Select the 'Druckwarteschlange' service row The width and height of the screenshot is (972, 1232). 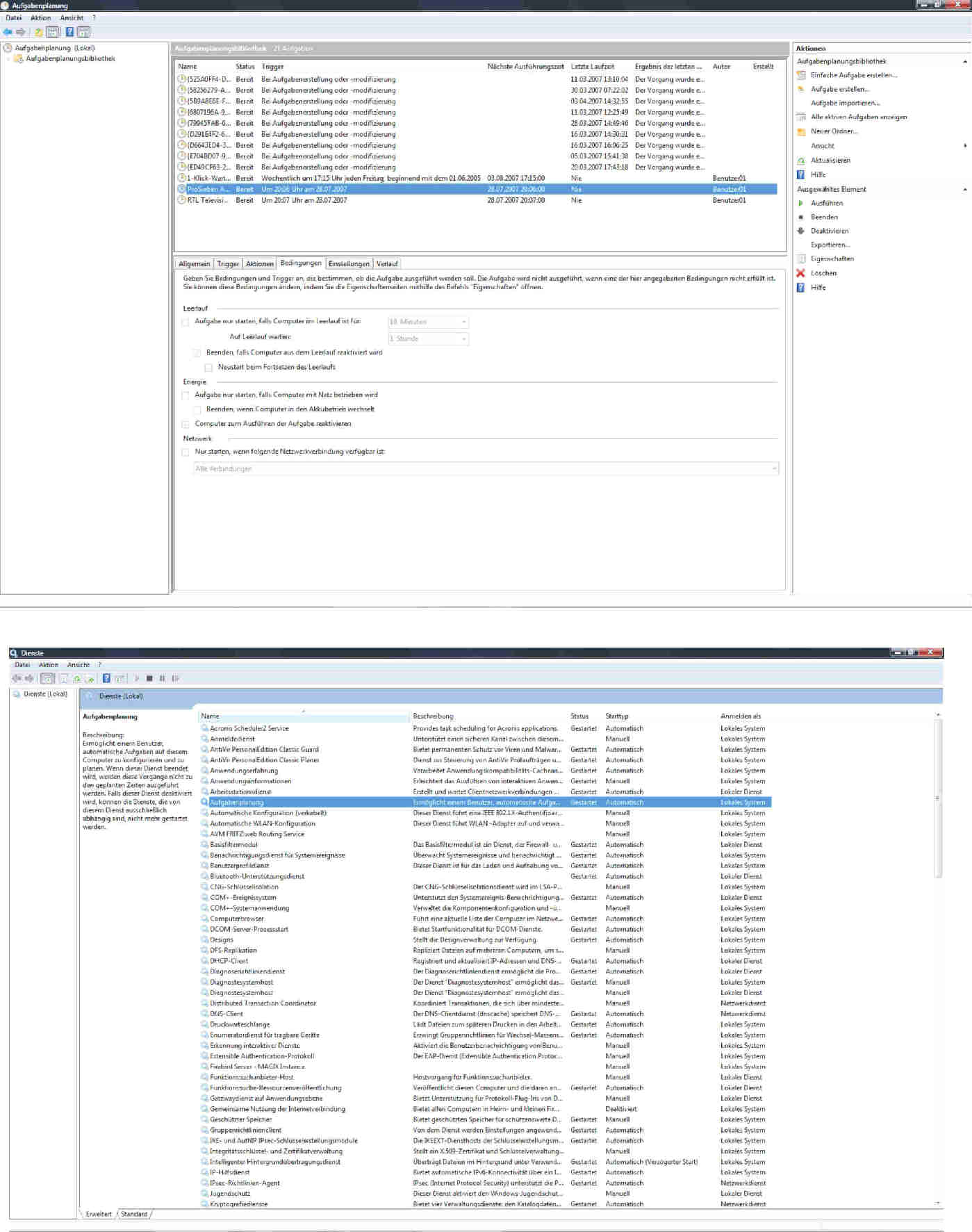[x=486, y=1024]
